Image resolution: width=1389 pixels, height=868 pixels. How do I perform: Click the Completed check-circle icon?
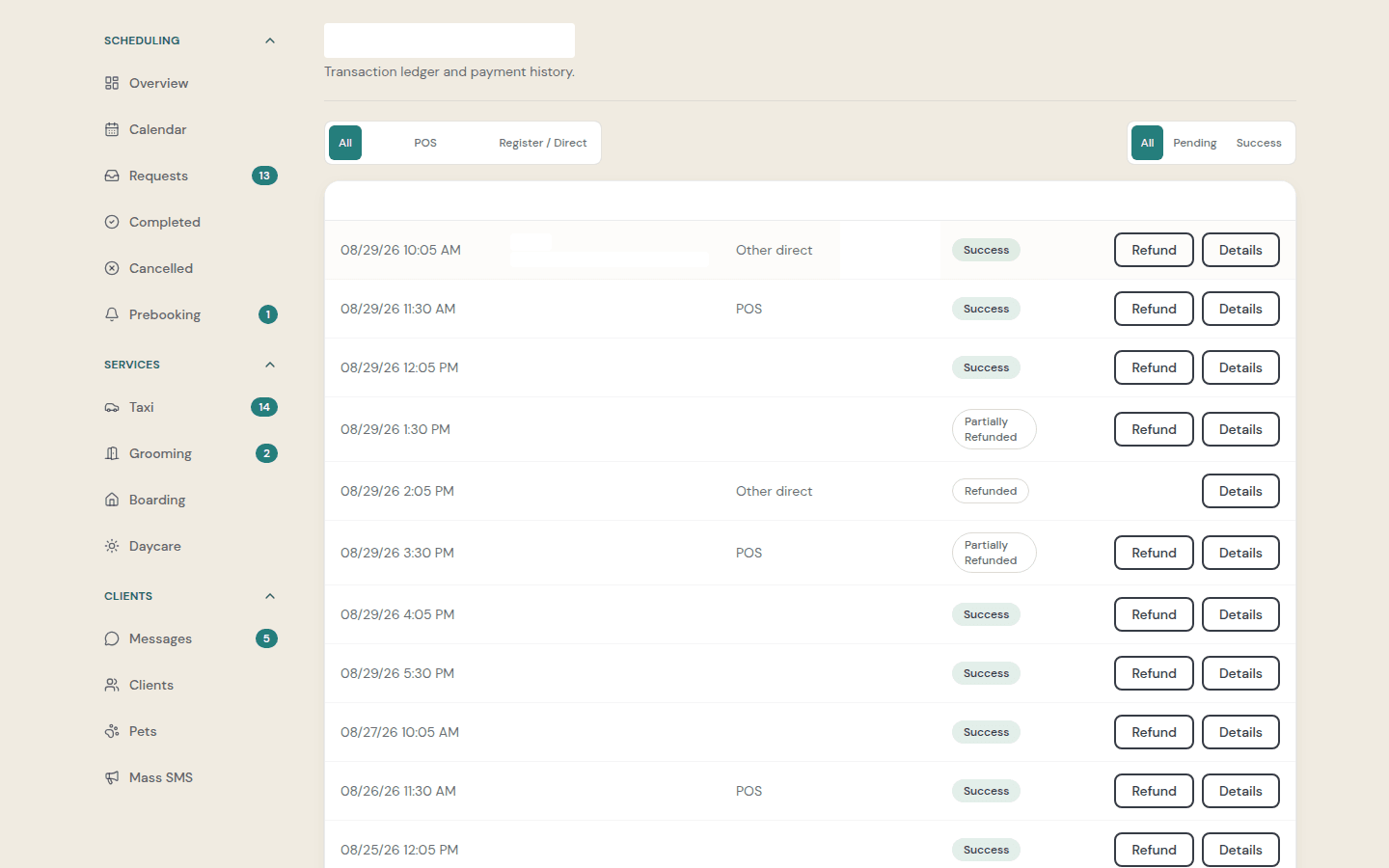pos(112,222)
